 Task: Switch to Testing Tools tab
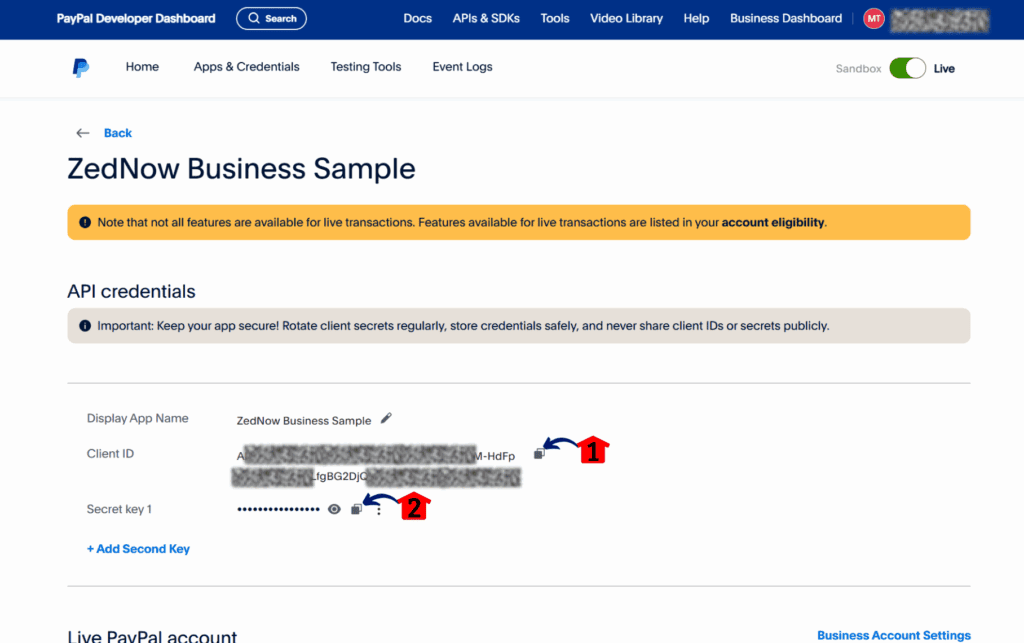click(366, 67)
